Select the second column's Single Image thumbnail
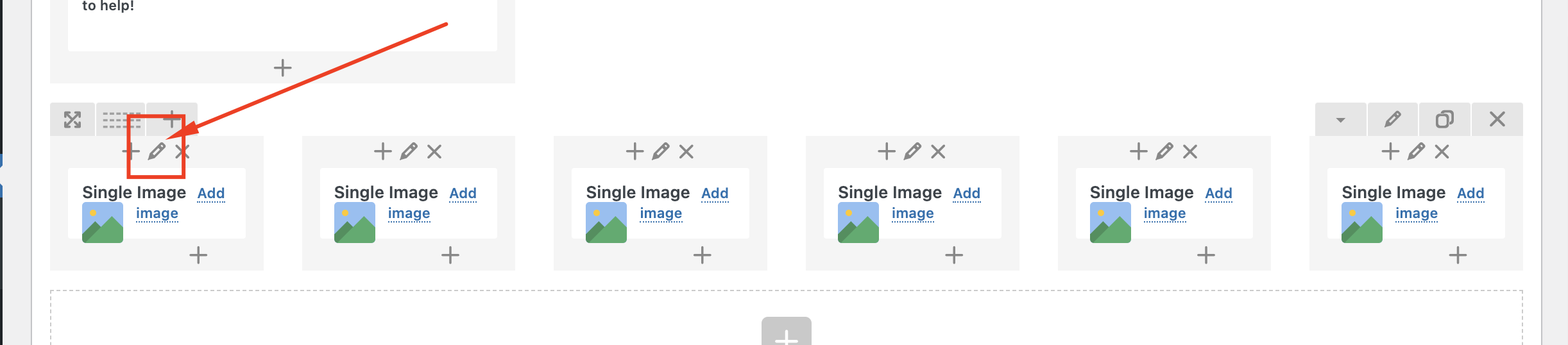The image size is (1568, 345). point(354,223)
